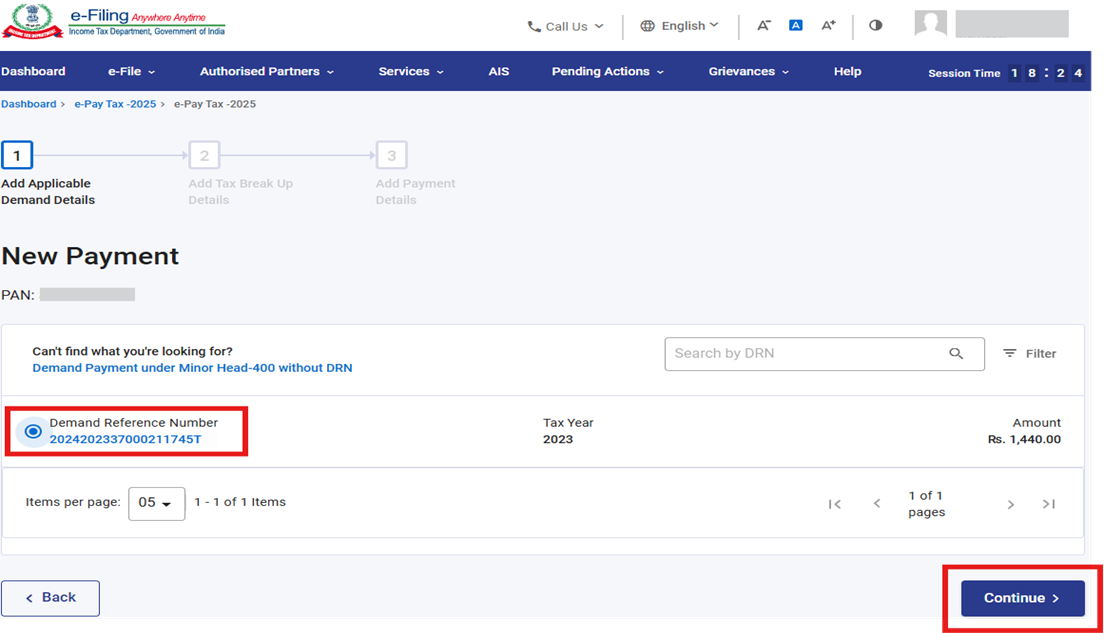Click the user profile avatar icon
The width and height of the screenshot is (1104, 633).
coord(930,24)
